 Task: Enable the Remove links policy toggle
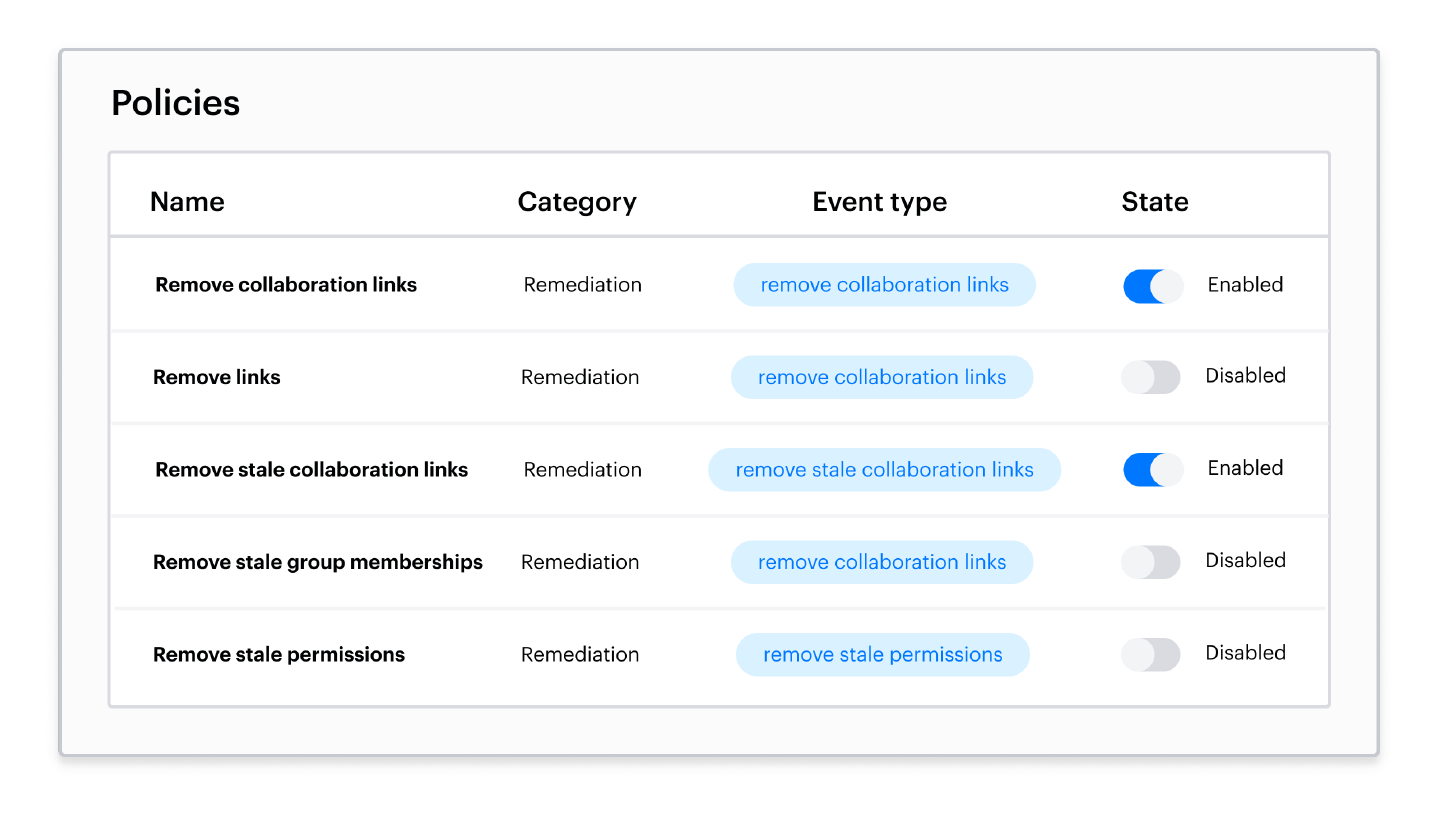1151,377
